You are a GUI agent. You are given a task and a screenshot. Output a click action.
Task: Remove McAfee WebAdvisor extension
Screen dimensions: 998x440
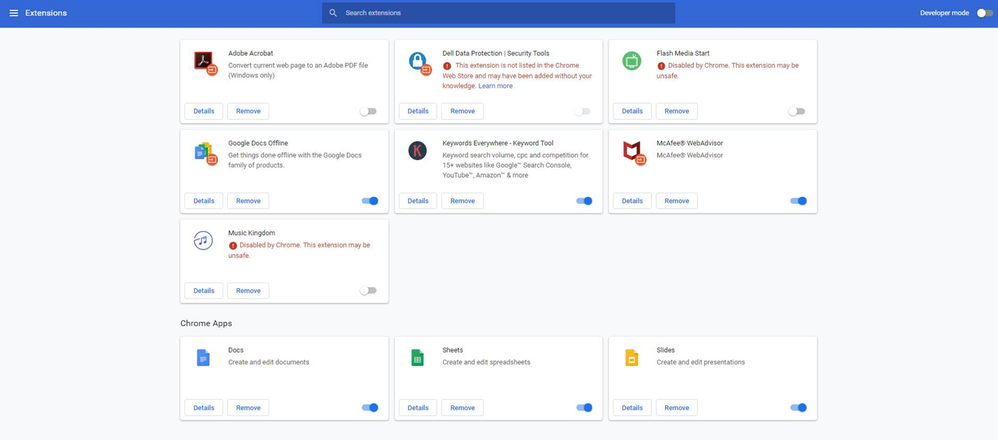(677, 201)
